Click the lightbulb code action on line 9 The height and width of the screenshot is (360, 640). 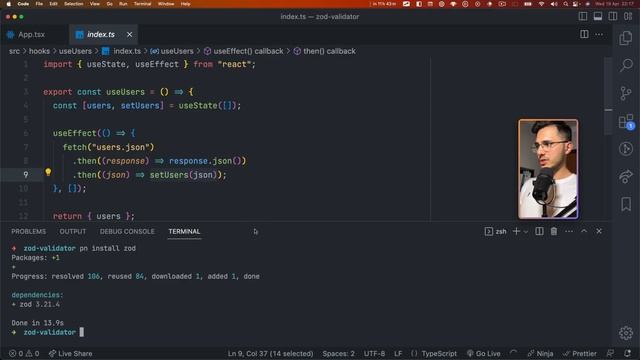click(48, 172)
